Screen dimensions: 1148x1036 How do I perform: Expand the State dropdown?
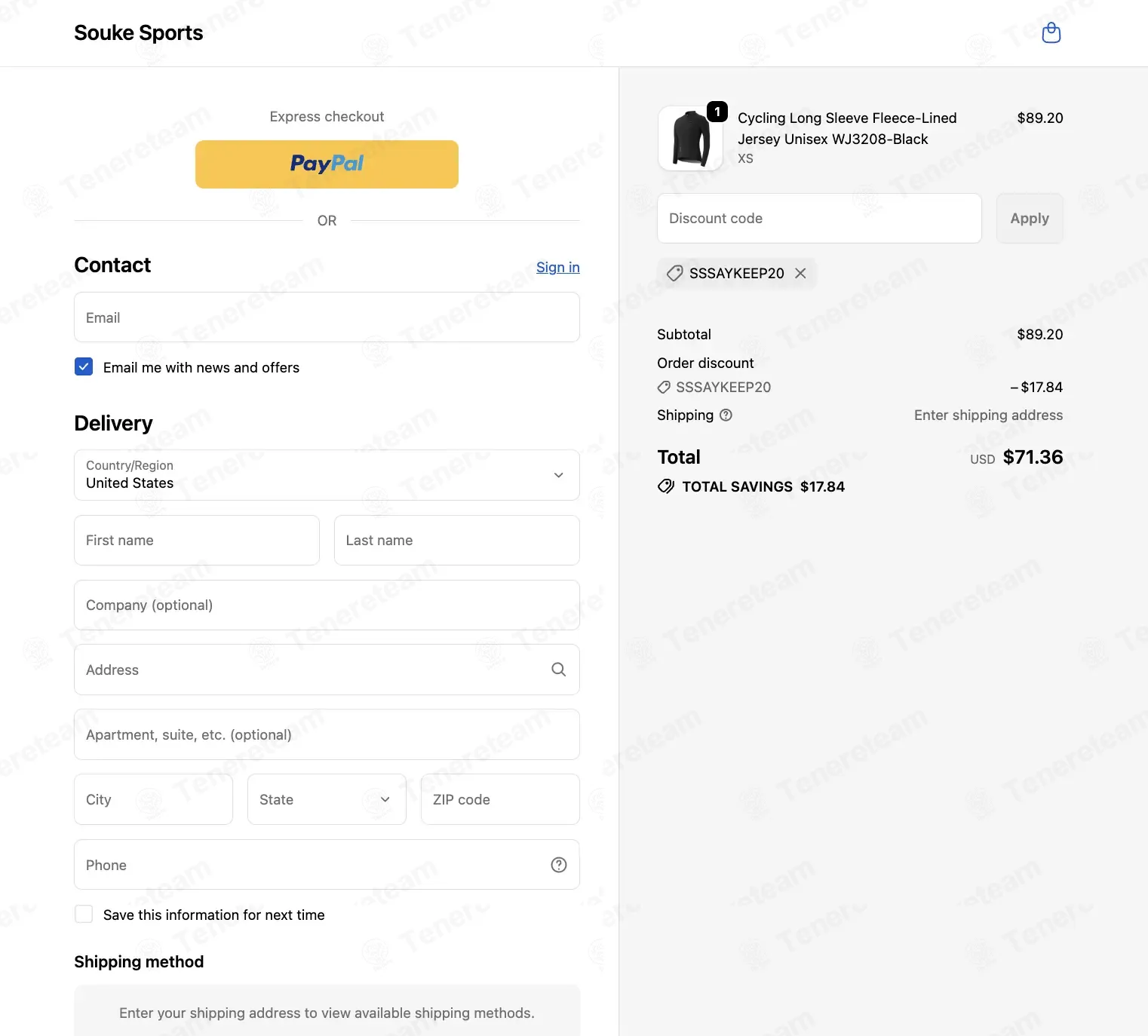[x=327, y=799]
